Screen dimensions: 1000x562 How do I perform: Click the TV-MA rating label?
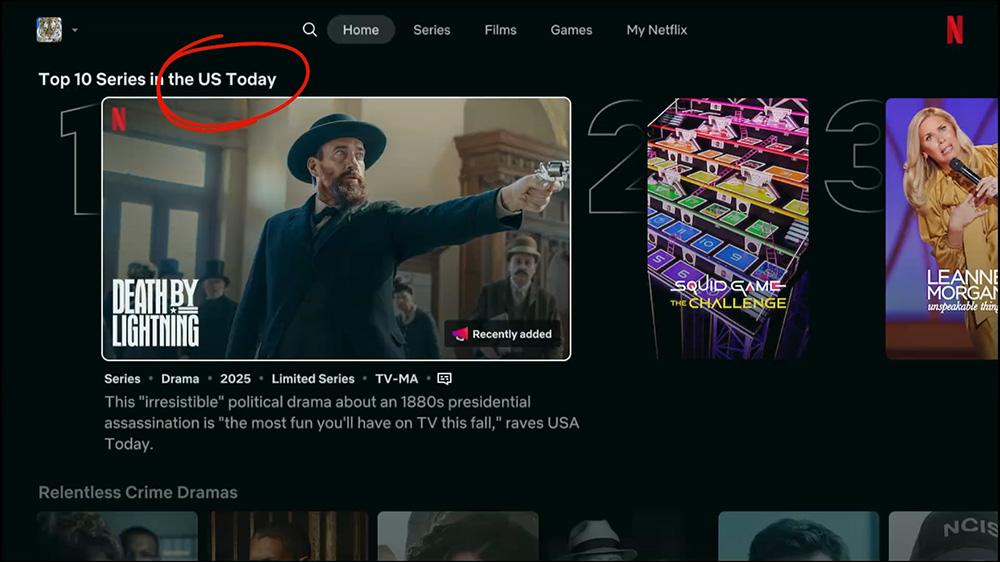point(397,379)
